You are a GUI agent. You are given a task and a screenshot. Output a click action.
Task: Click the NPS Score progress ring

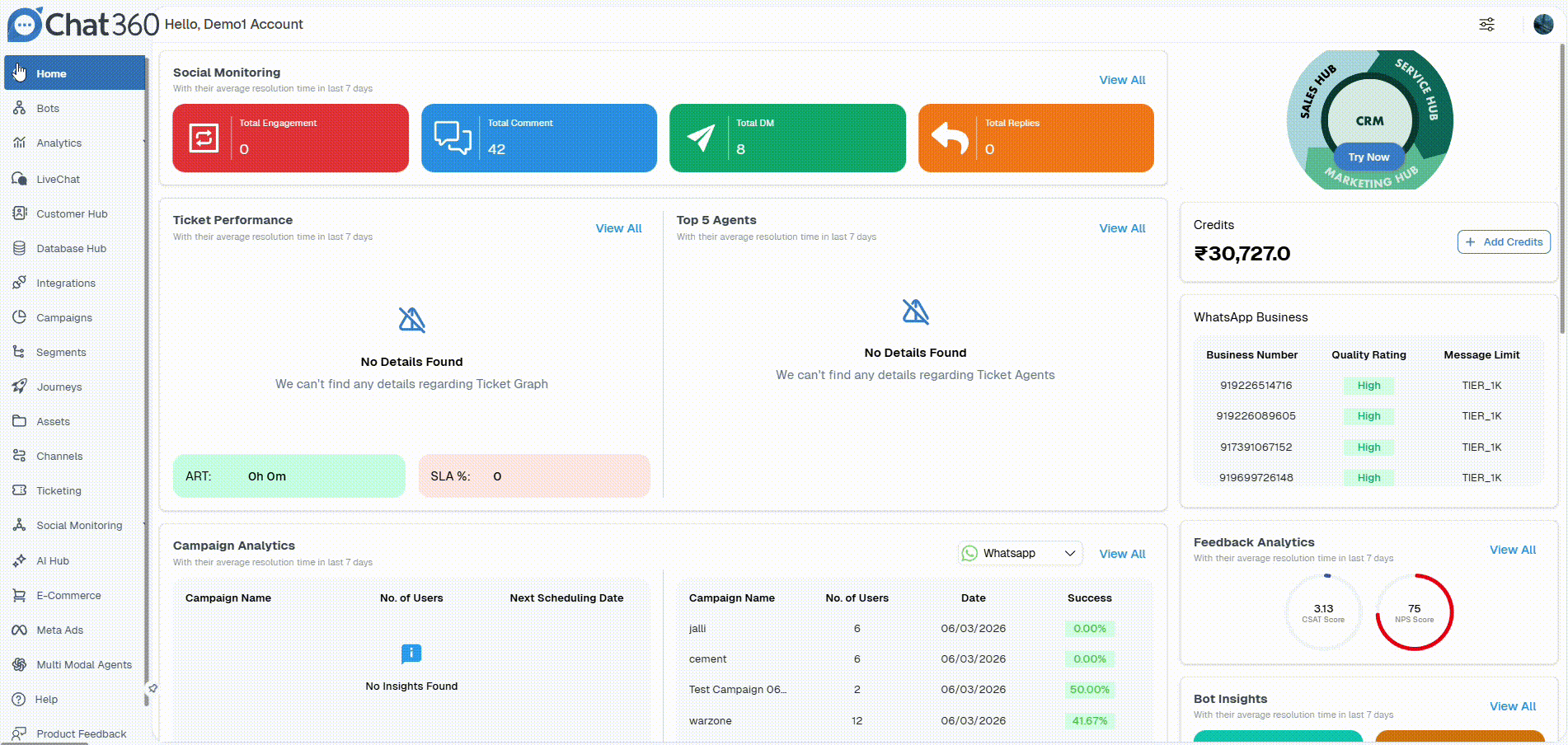pos(1414,612)
